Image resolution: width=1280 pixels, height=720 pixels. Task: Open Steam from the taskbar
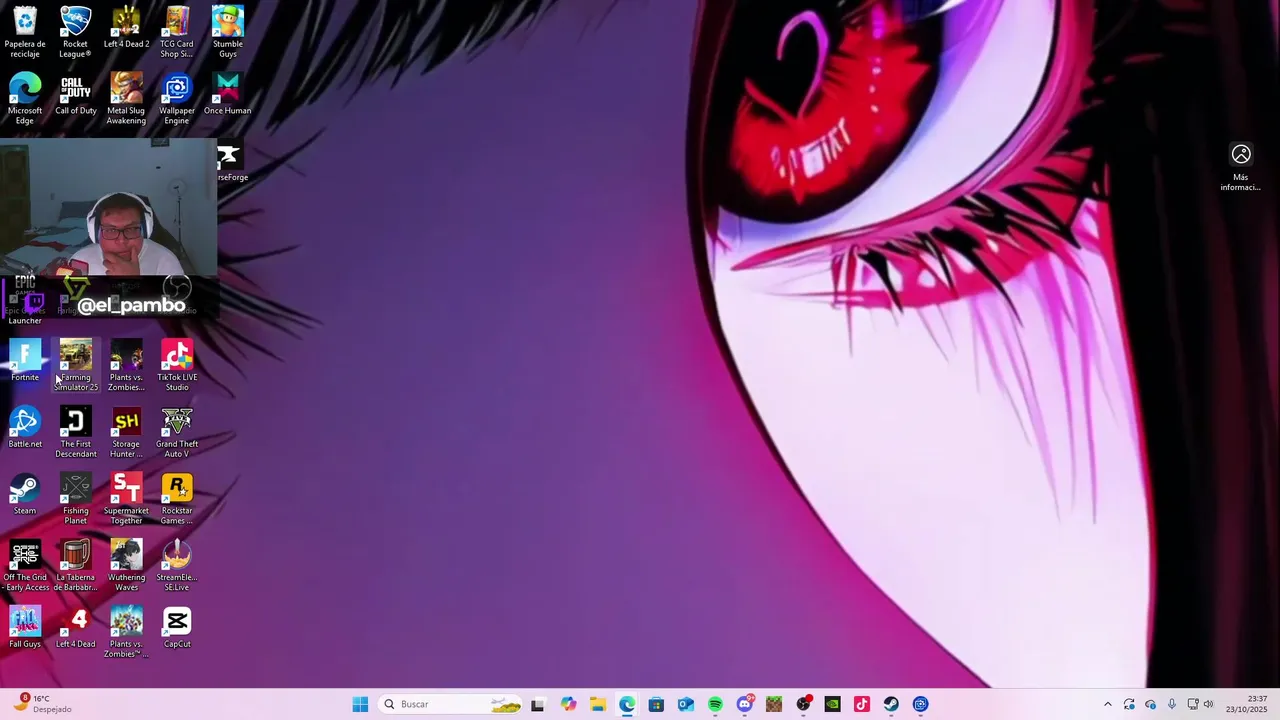click(x=891, y=704)
